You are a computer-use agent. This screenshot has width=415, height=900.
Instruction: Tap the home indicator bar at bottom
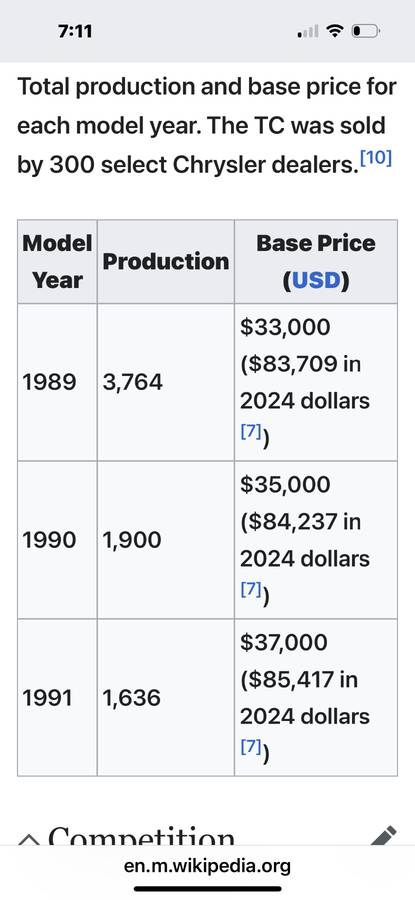coord(208,889)
